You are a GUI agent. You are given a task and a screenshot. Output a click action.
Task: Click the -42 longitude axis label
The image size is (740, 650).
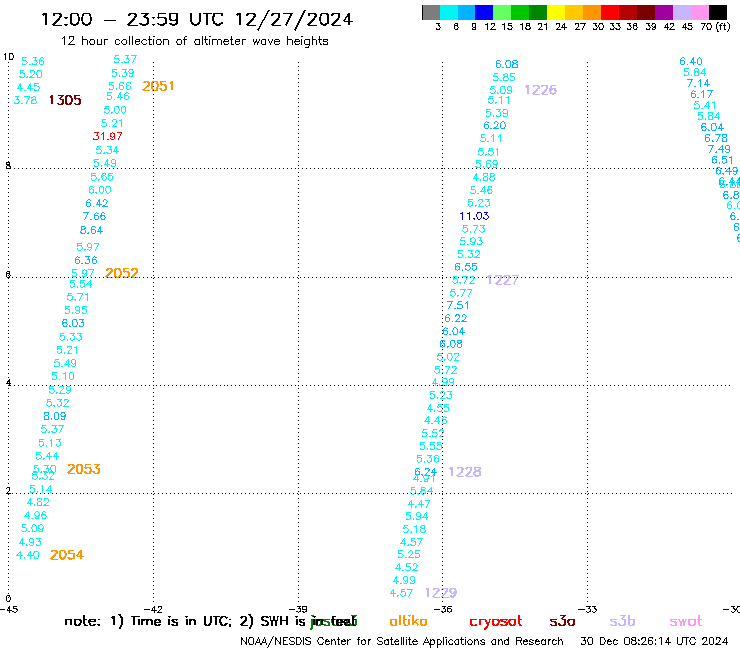[x=153, y=609]
